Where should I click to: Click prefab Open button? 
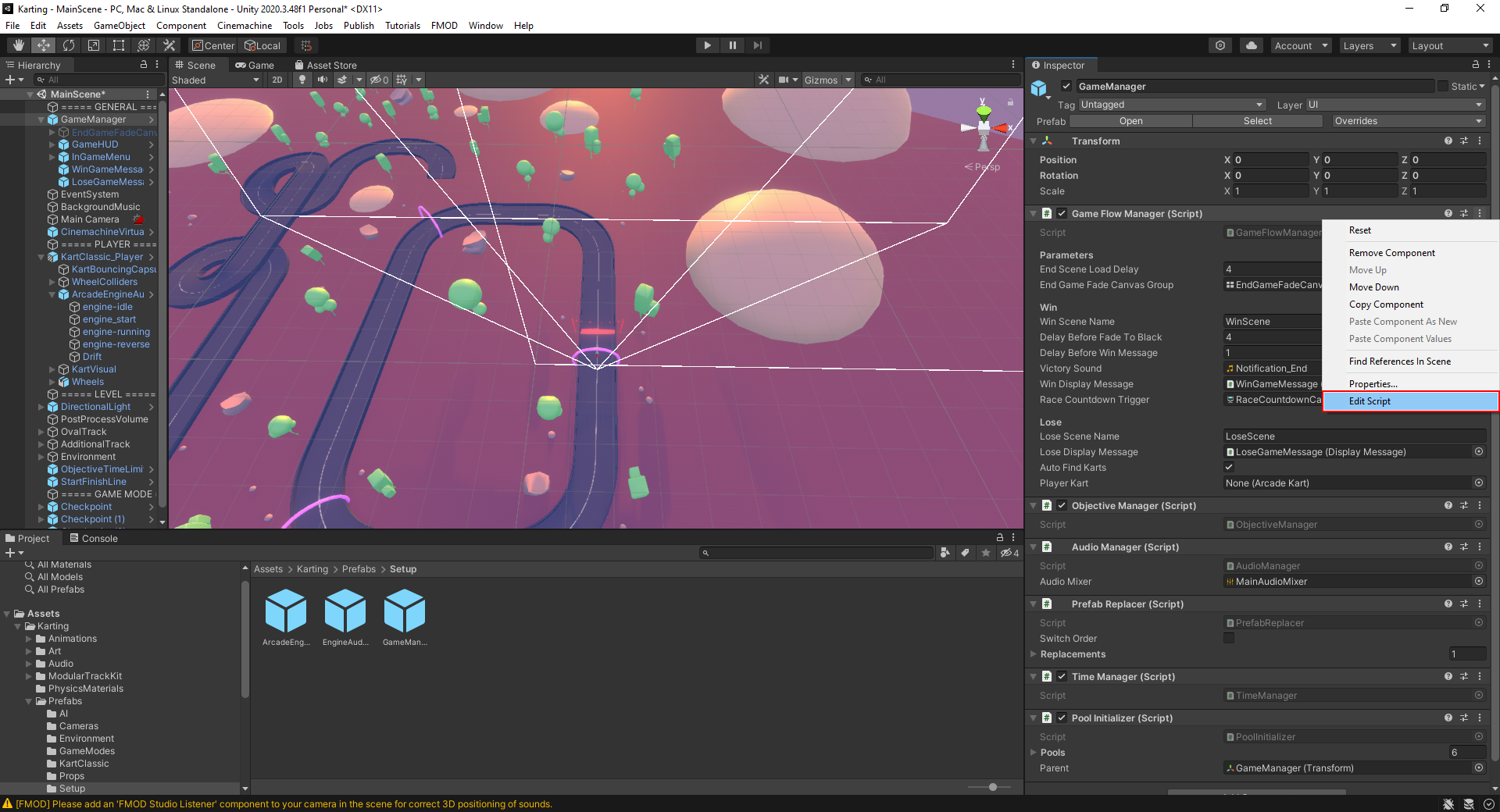(x=1130, y=121)
